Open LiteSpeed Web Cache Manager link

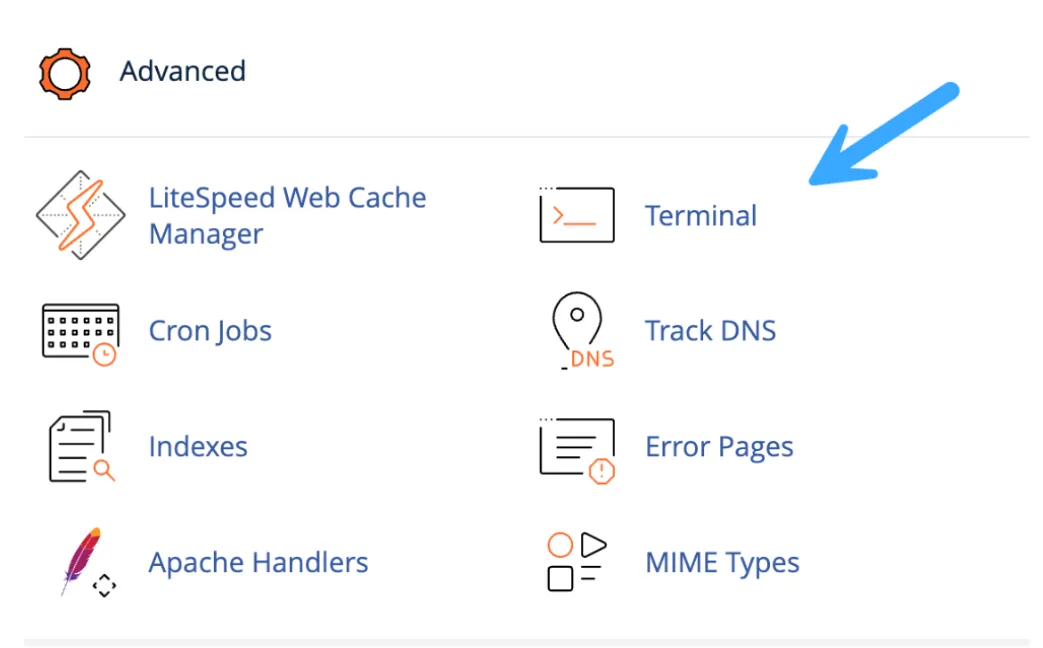(x=287, y=216)
